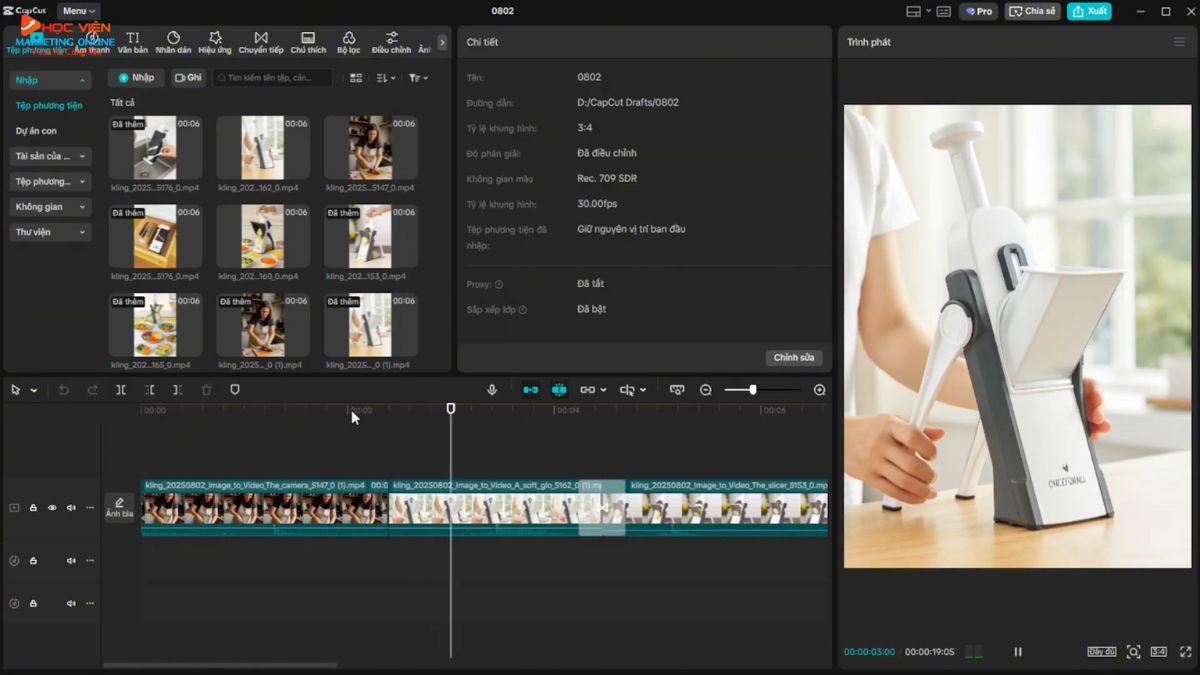Zoom in timeline with plus magnifier
Image resolution: width=1200 pixels, height=675 pixels.
(x=820, y=390)
